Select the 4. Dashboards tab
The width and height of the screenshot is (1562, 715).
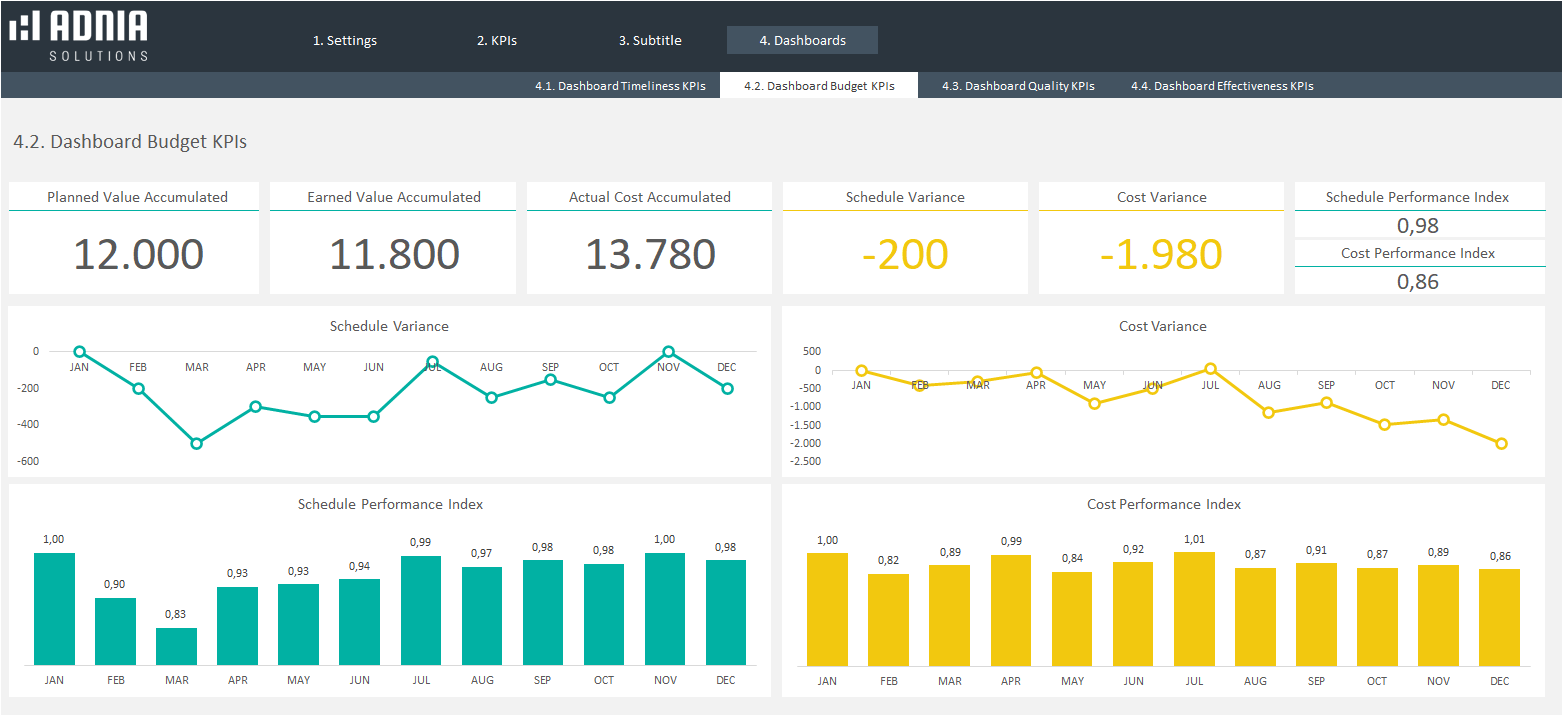click(x=802, y=40)
